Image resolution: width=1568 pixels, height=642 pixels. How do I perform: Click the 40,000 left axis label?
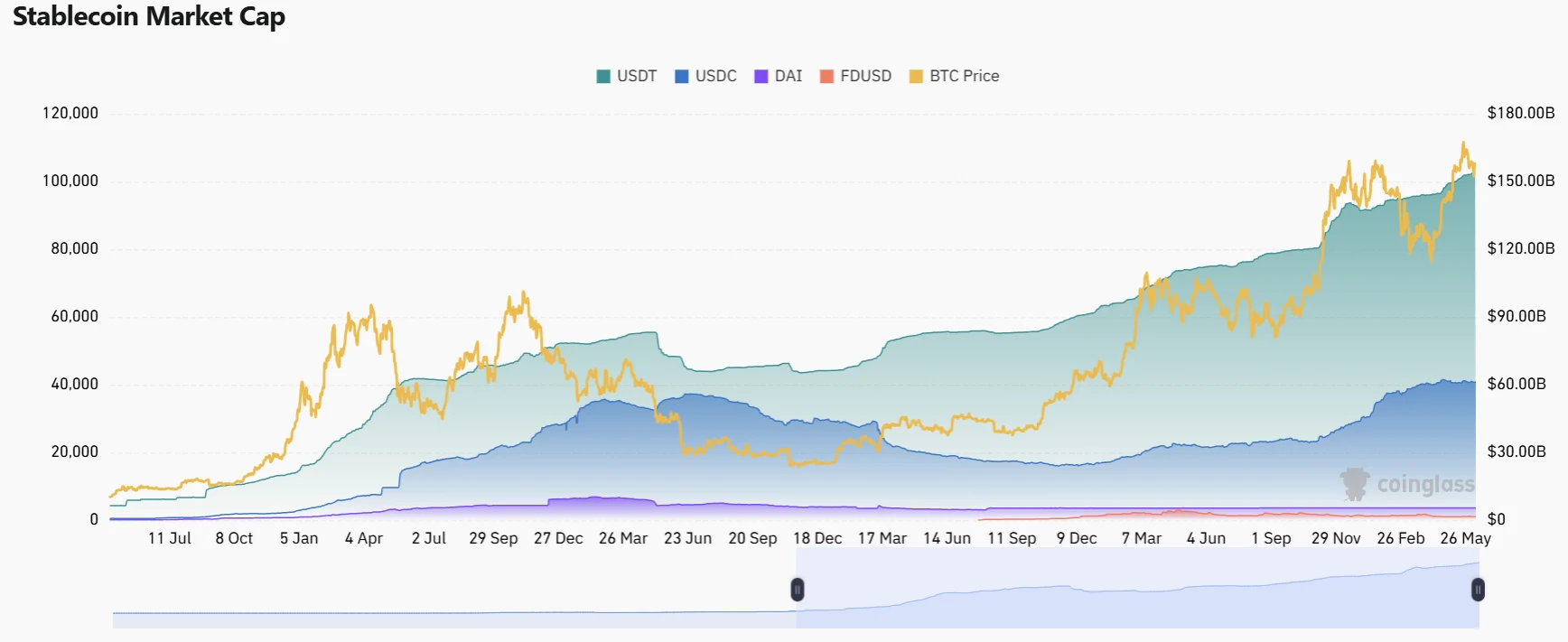[x=74, y=384]
